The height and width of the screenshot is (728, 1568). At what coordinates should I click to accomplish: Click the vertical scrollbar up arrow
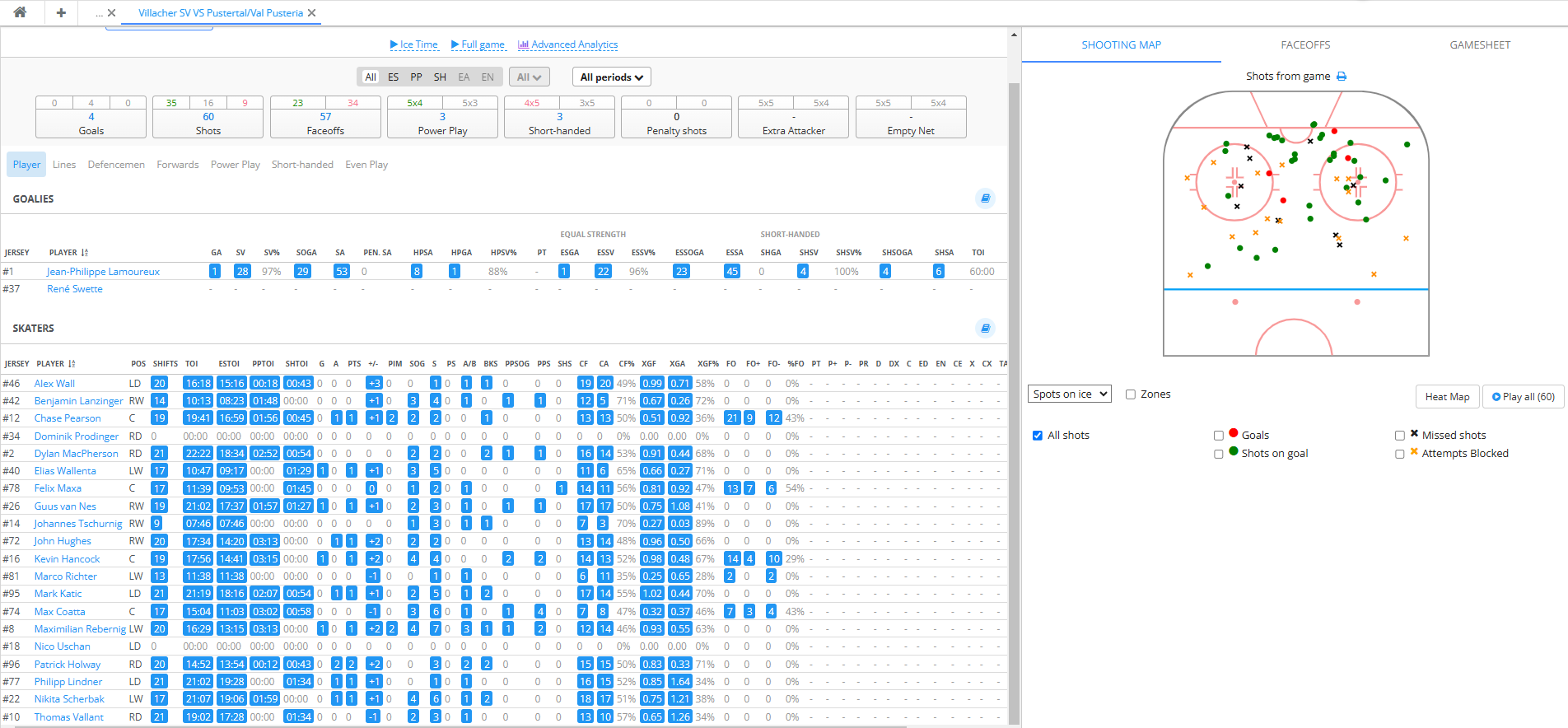point(1014,35)
